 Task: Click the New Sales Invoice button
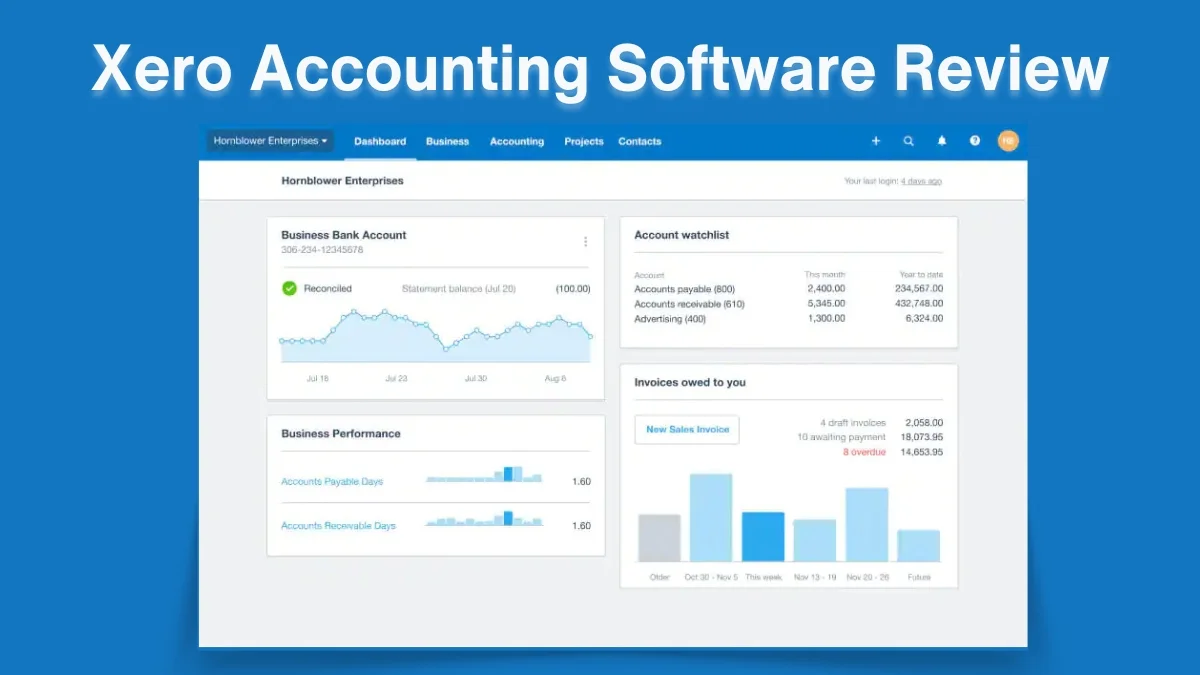686,429
